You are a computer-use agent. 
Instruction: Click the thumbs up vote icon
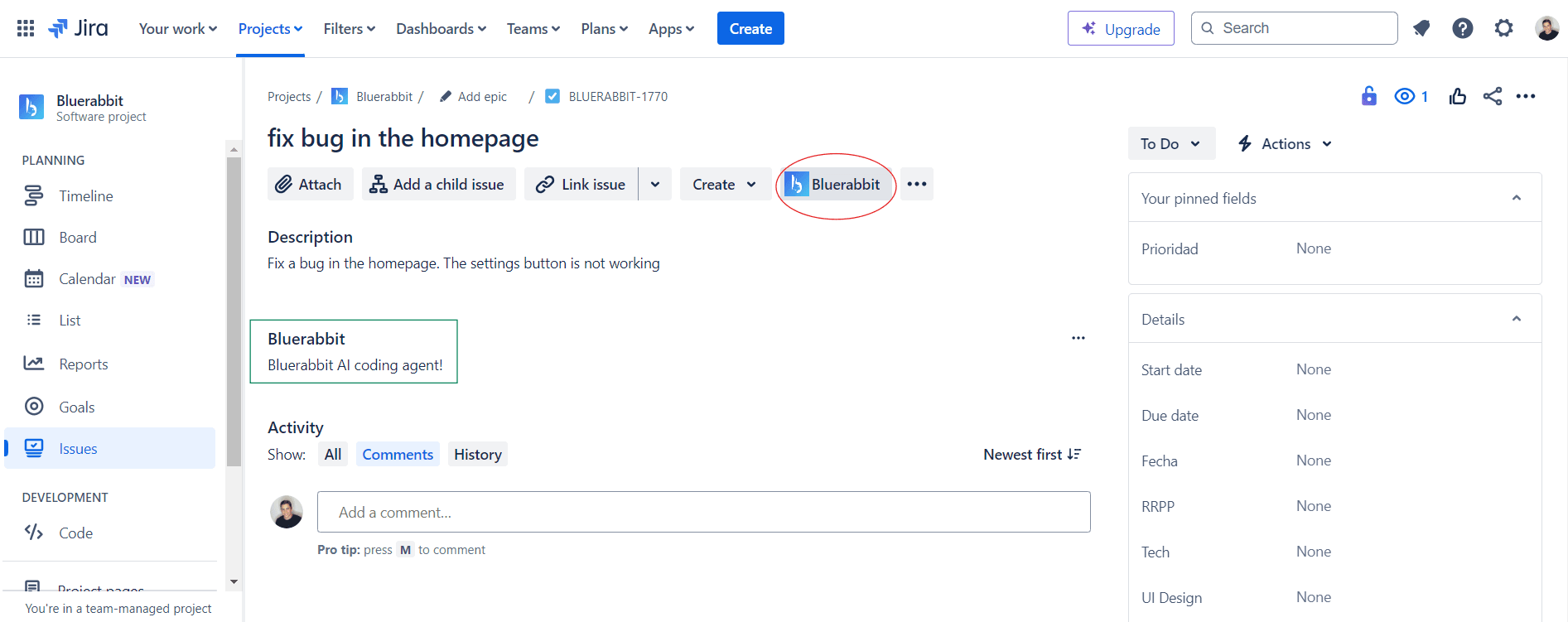tap(1458, 96)
